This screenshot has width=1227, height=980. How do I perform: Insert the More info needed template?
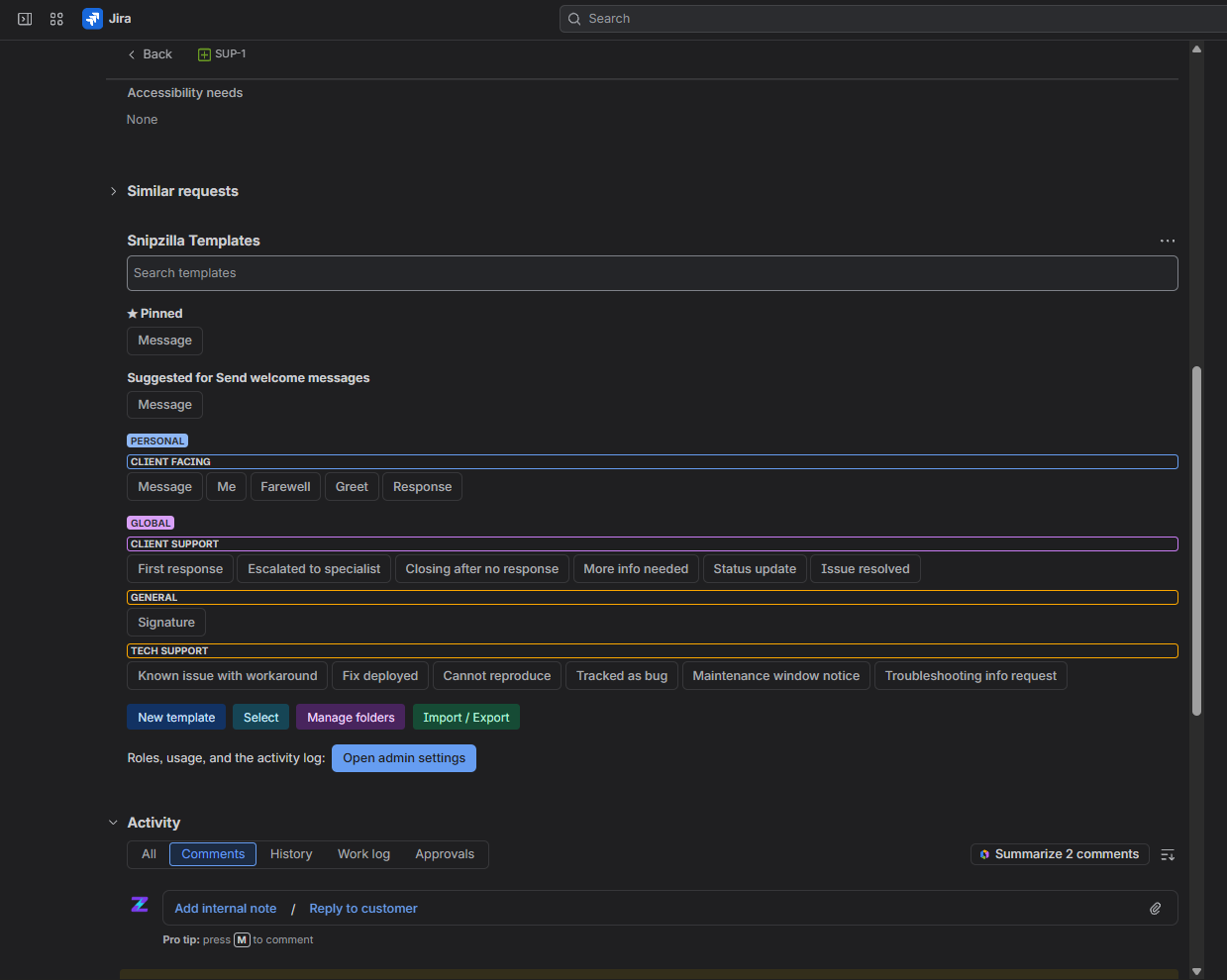pyautogui.click(x=636, y=569)
